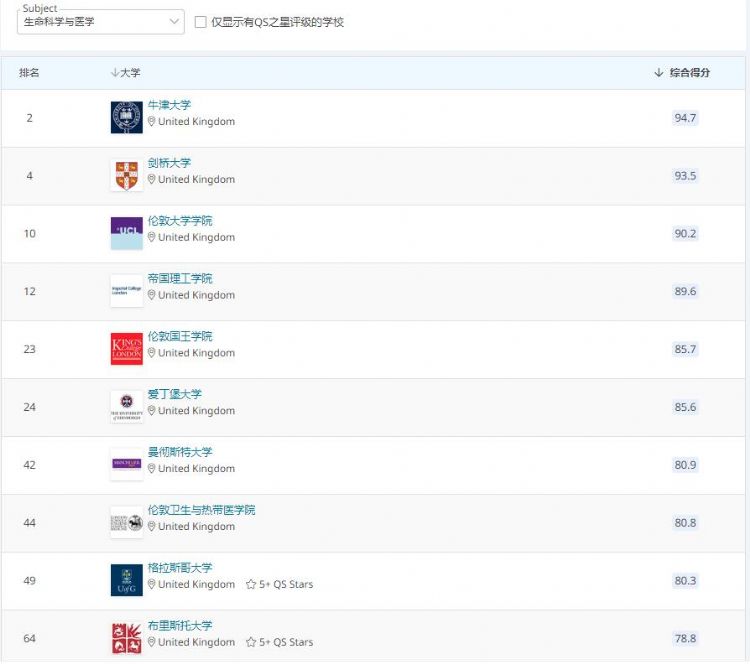Select 5+ QS Stars label for 布里斯托大学

(286, 642)
